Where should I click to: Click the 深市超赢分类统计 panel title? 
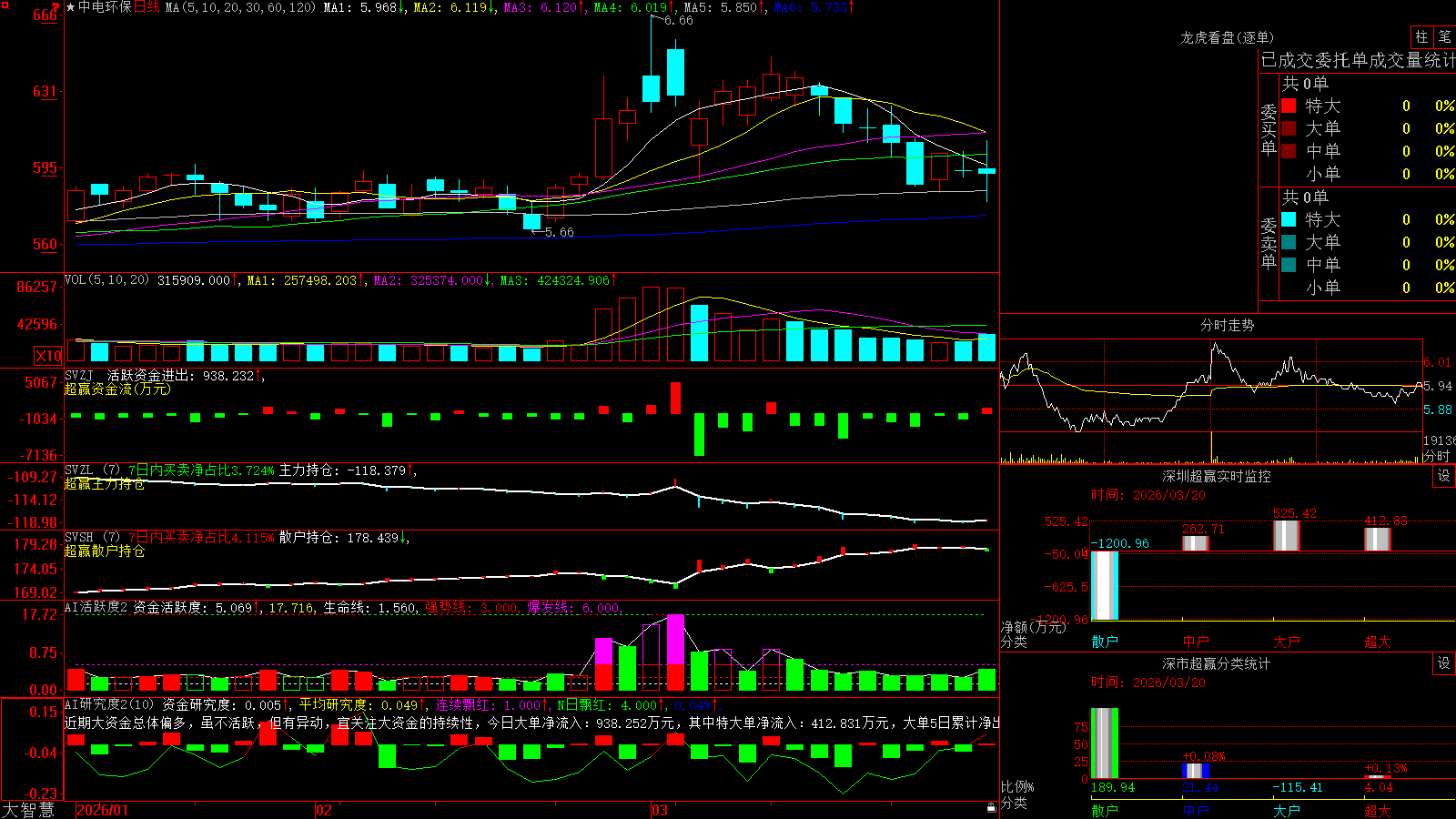1216,663
